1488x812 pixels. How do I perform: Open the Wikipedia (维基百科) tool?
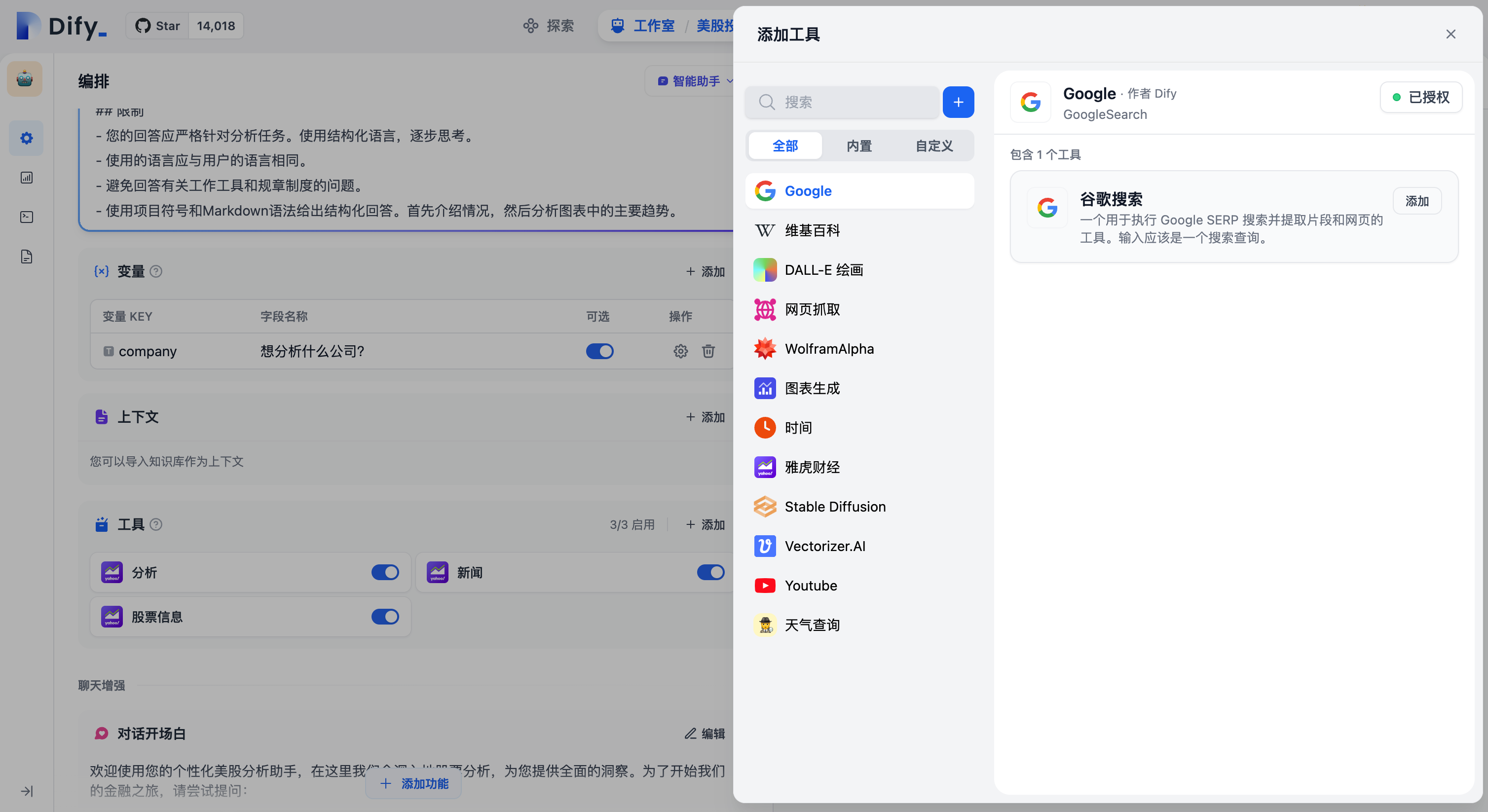(812, 230)
